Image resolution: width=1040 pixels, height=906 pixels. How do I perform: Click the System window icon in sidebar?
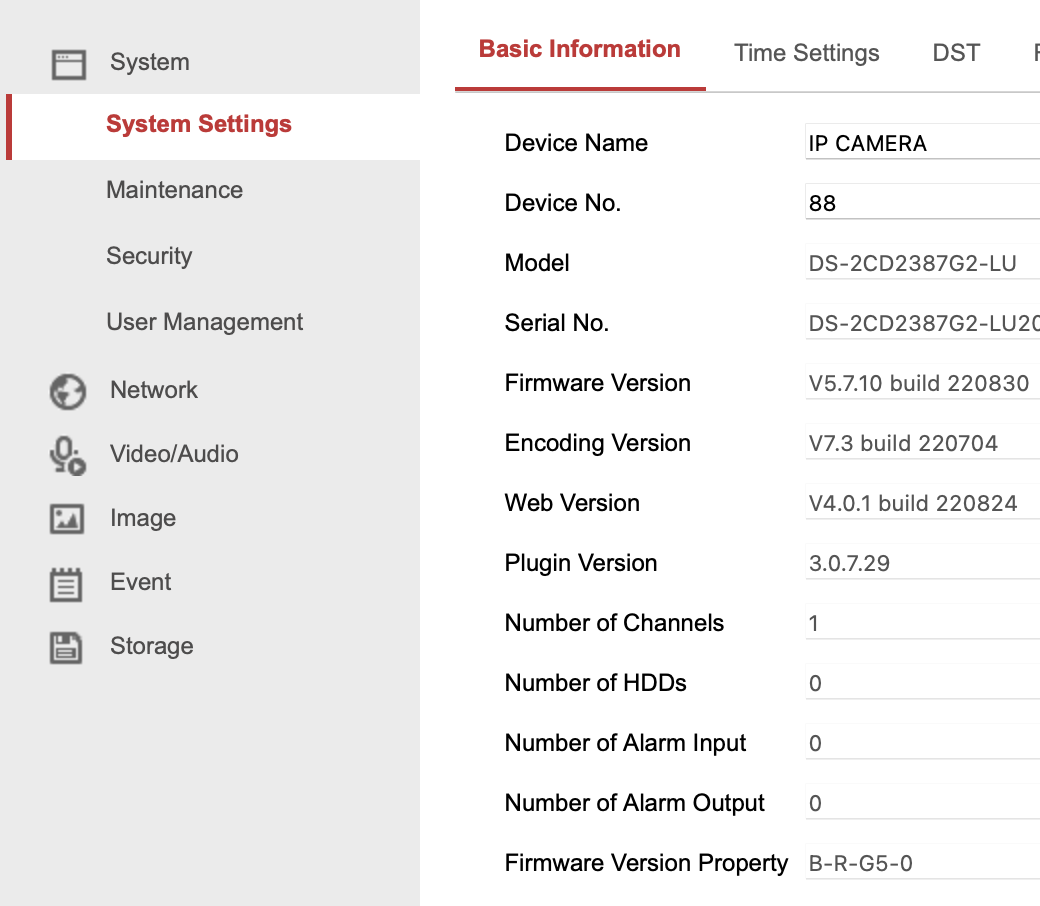68,64
